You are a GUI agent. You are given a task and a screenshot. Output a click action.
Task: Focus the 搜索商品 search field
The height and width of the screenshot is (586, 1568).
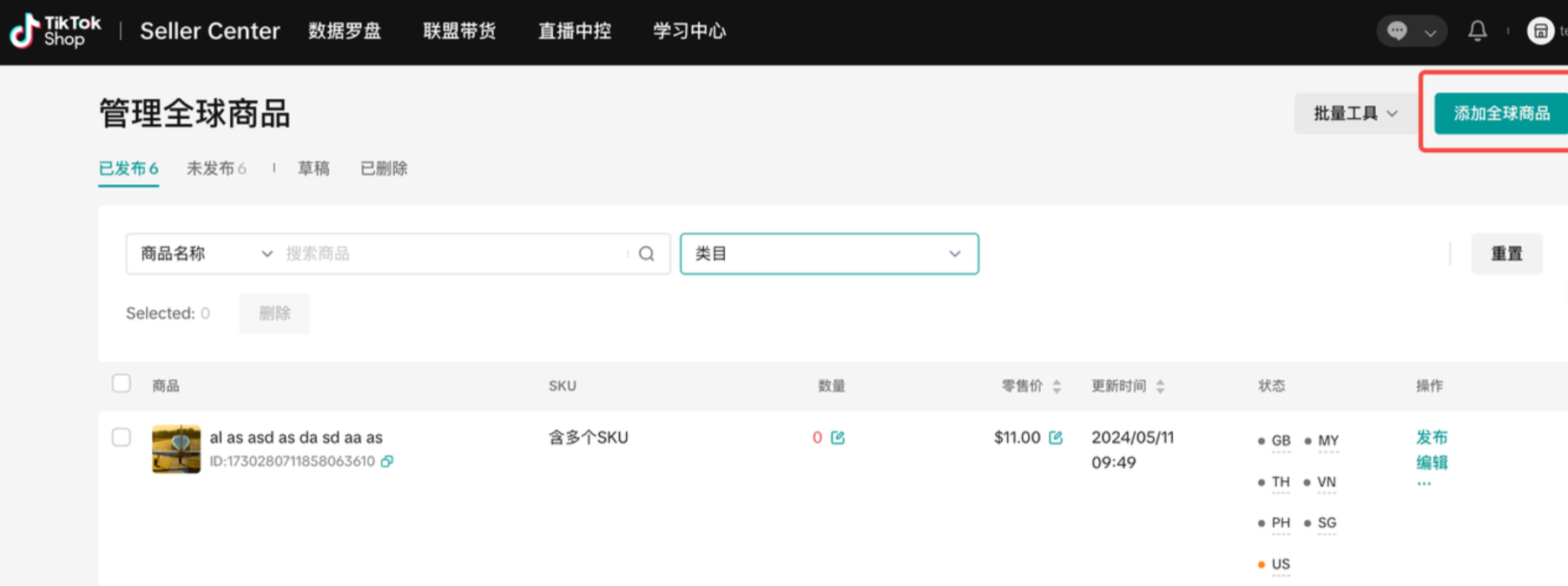451,253
